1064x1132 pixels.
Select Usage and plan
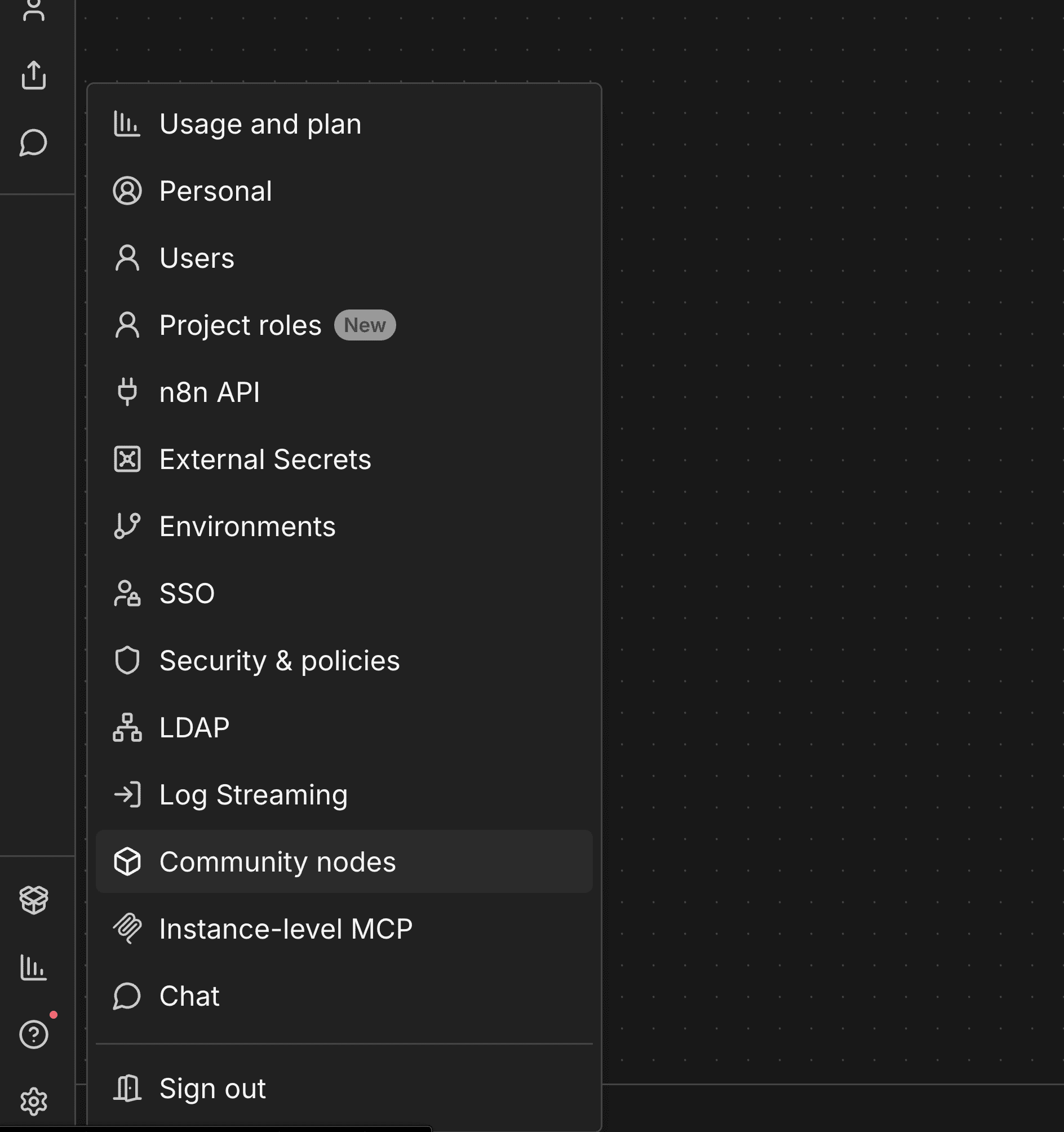pyautogui.click(x=260, y=123)
